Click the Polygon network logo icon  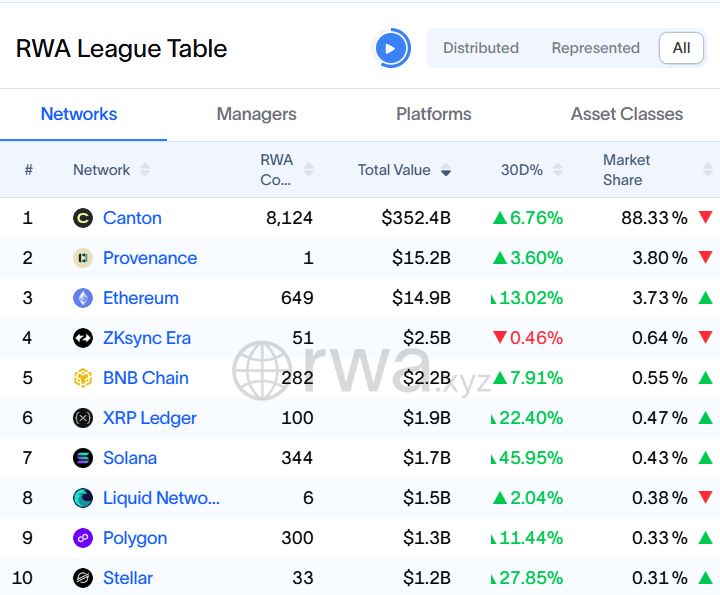coord(83,538)
